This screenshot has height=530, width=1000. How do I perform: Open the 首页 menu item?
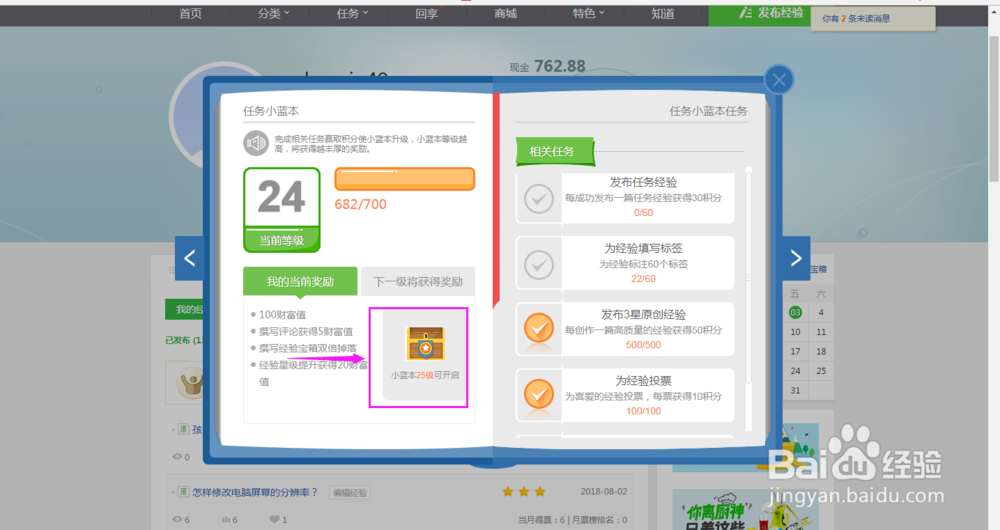[x=190, y=13]
